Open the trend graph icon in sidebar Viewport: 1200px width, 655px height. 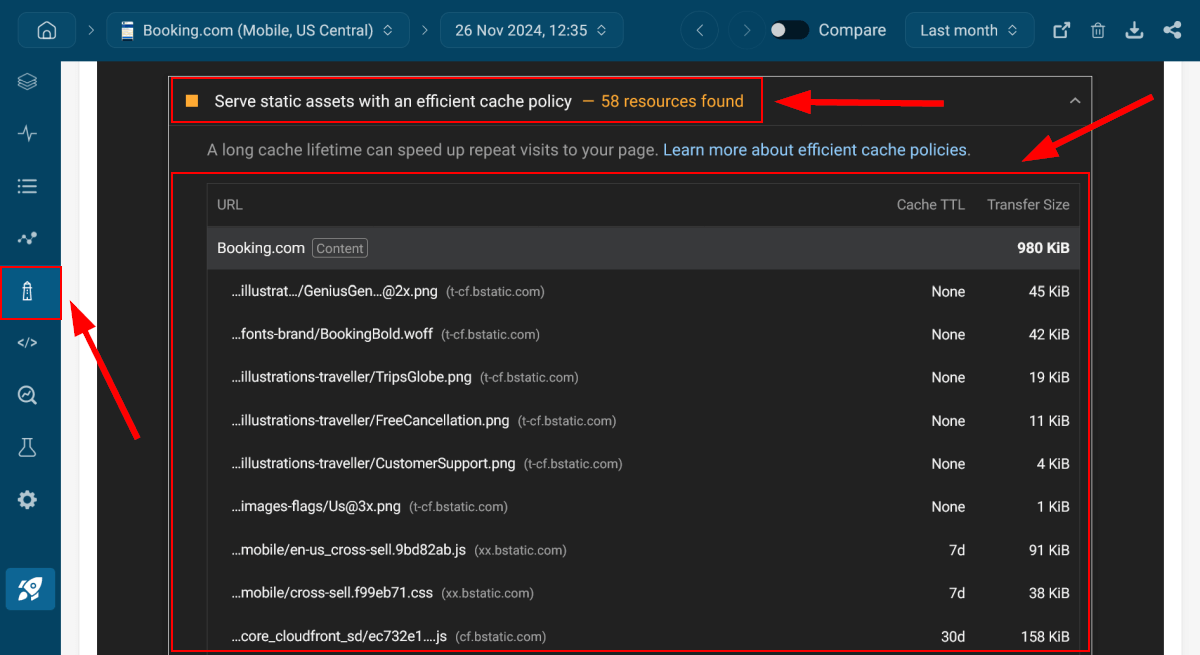(27, 238)
